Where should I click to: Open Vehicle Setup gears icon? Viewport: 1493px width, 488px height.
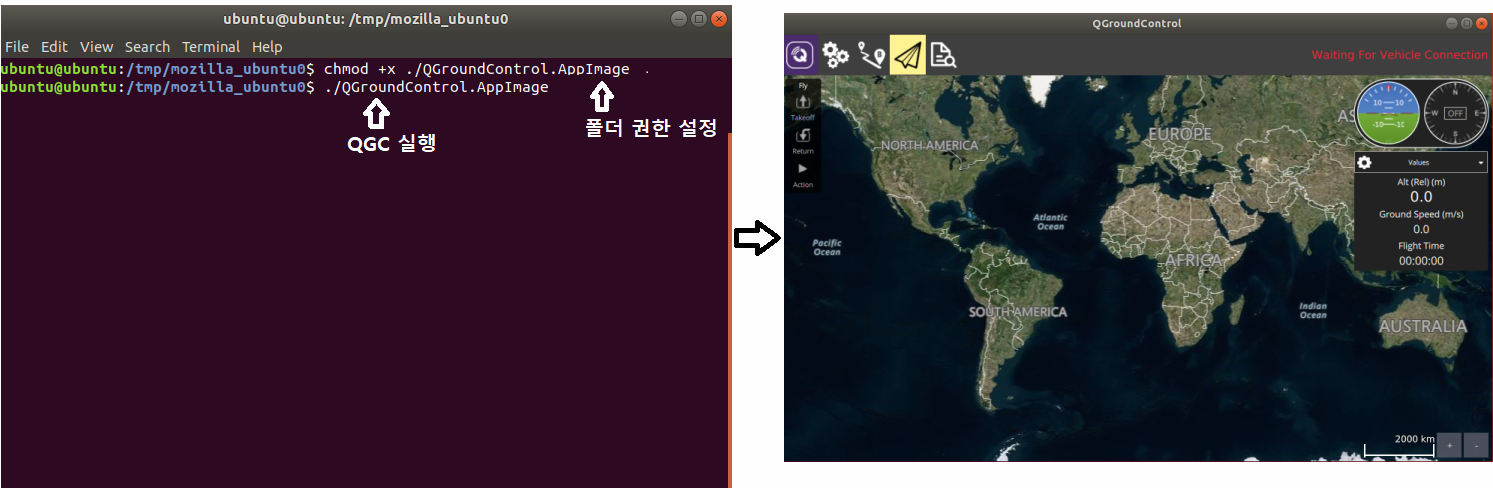tap(835, 55)
